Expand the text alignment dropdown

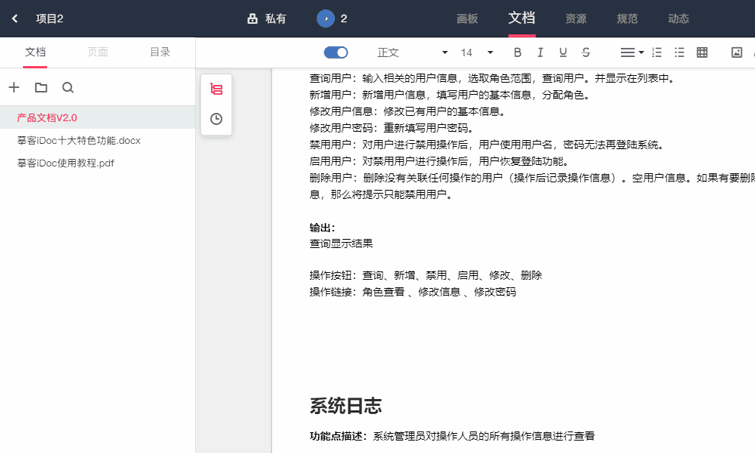click(x=631, y=52)
